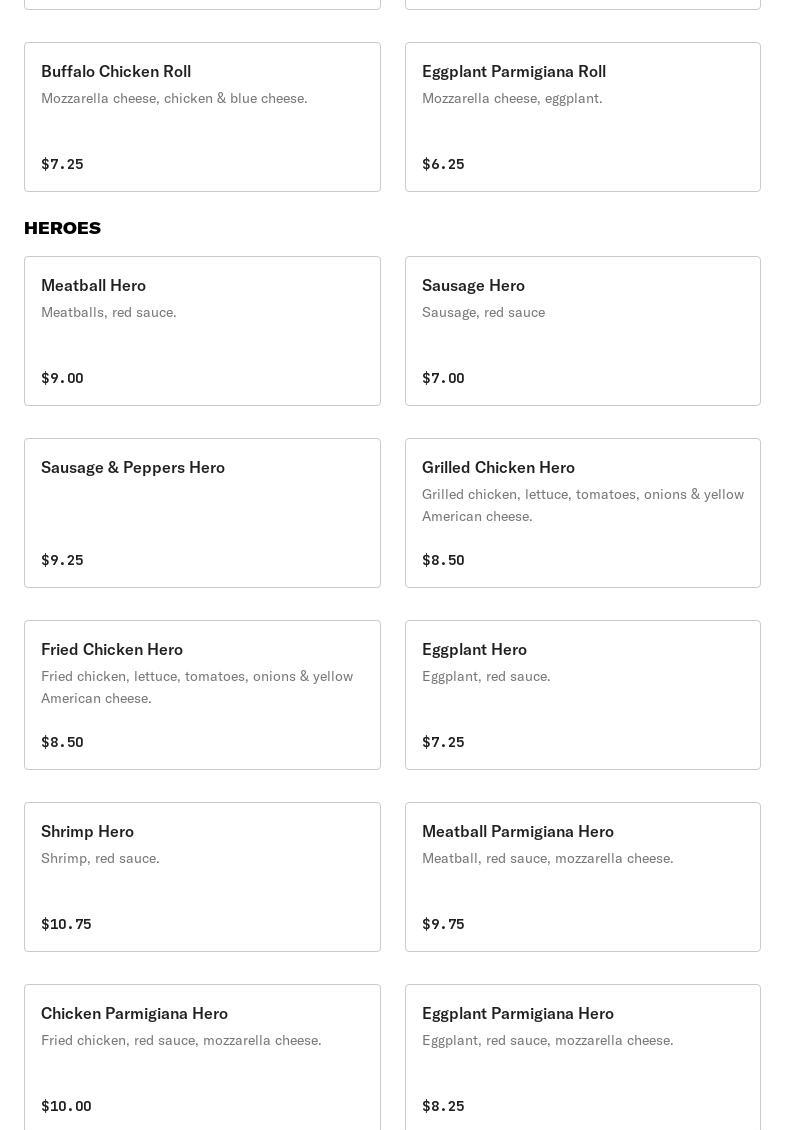Choose the Sausage Hero card
The image size is (785, 1130).
pos(582,331)
